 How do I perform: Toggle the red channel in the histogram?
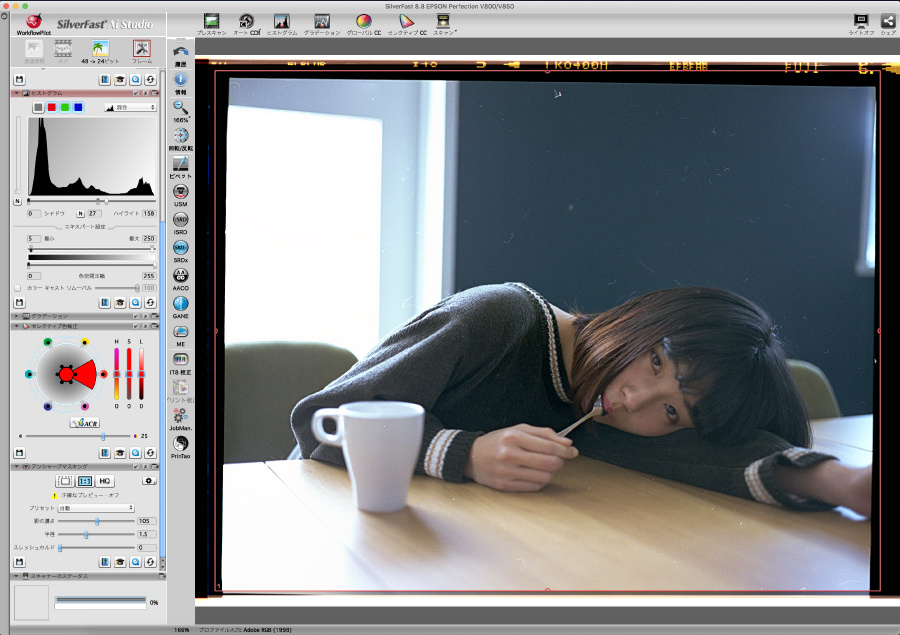pyautogui.click(x=51, y=107)
